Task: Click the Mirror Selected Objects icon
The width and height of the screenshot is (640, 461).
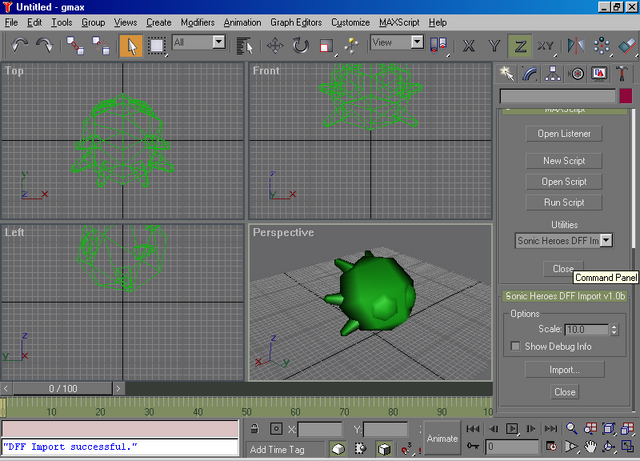Action: coord(576,45)
